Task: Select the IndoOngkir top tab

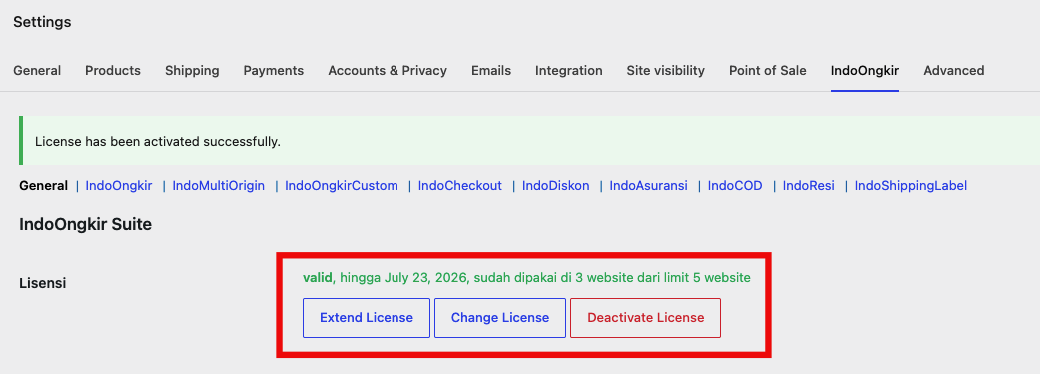Action: pos(865,70)
